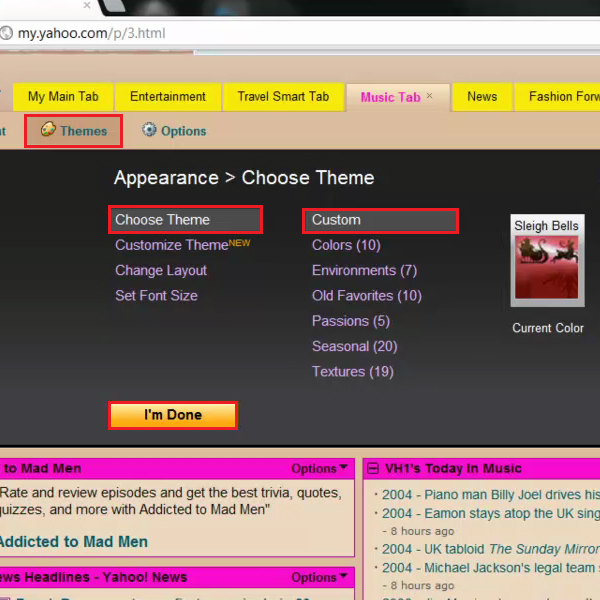Open the Fashion Forward tab

point(557,96)
